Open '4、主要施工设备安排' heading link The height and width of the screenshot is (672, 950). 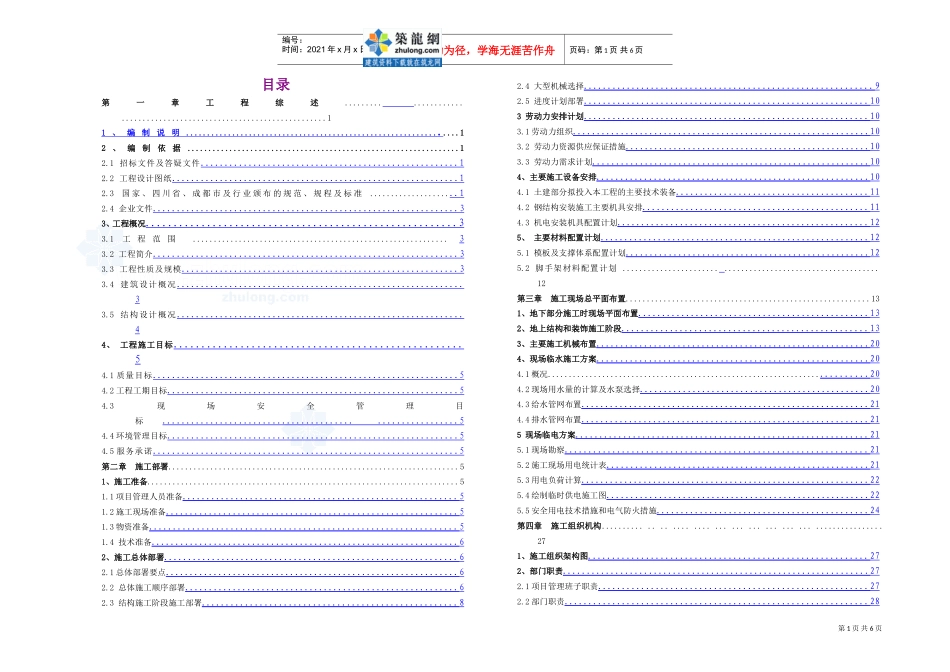698,177
